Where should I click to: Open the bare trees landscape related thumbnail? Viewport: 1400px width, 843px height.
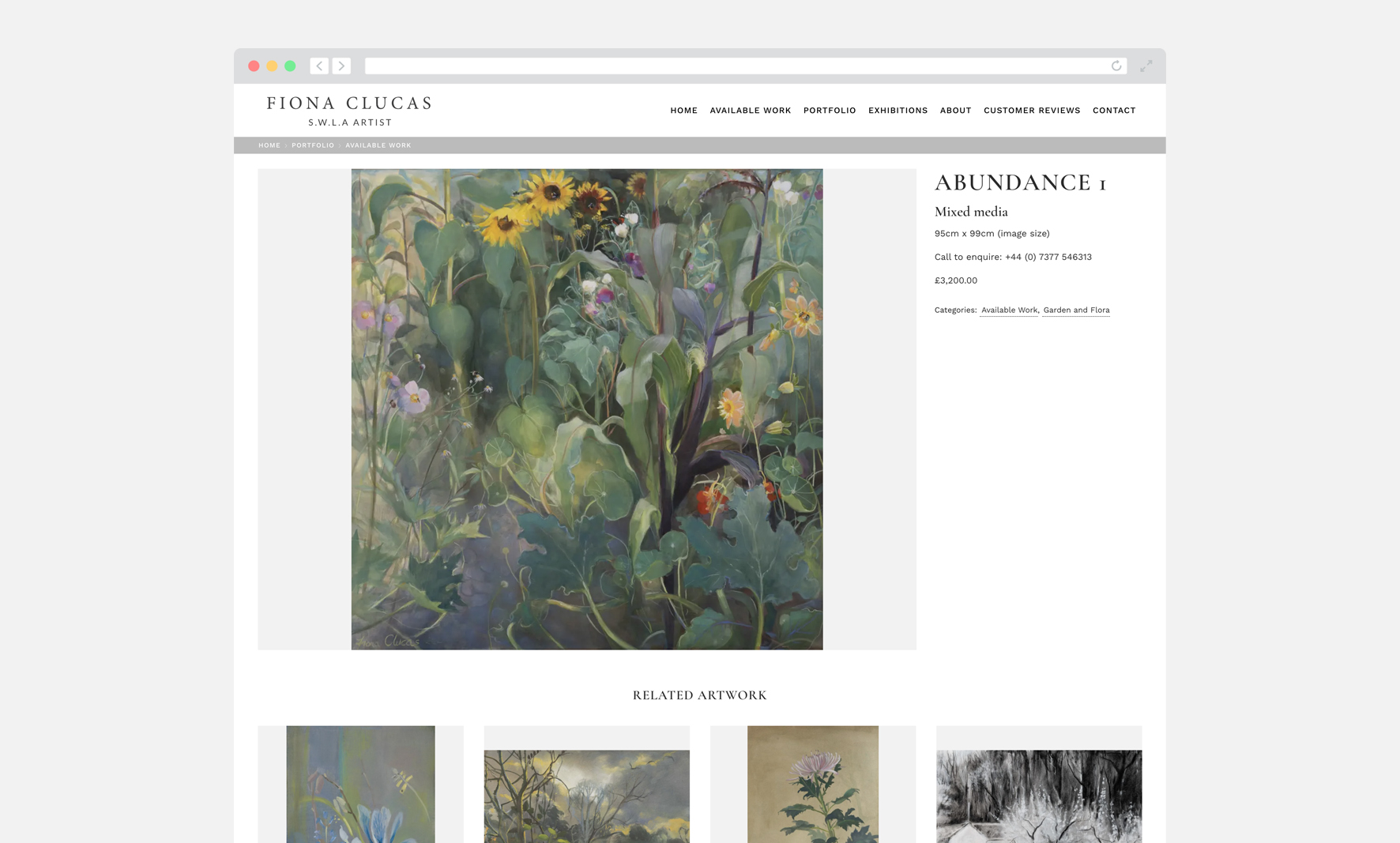587,796
